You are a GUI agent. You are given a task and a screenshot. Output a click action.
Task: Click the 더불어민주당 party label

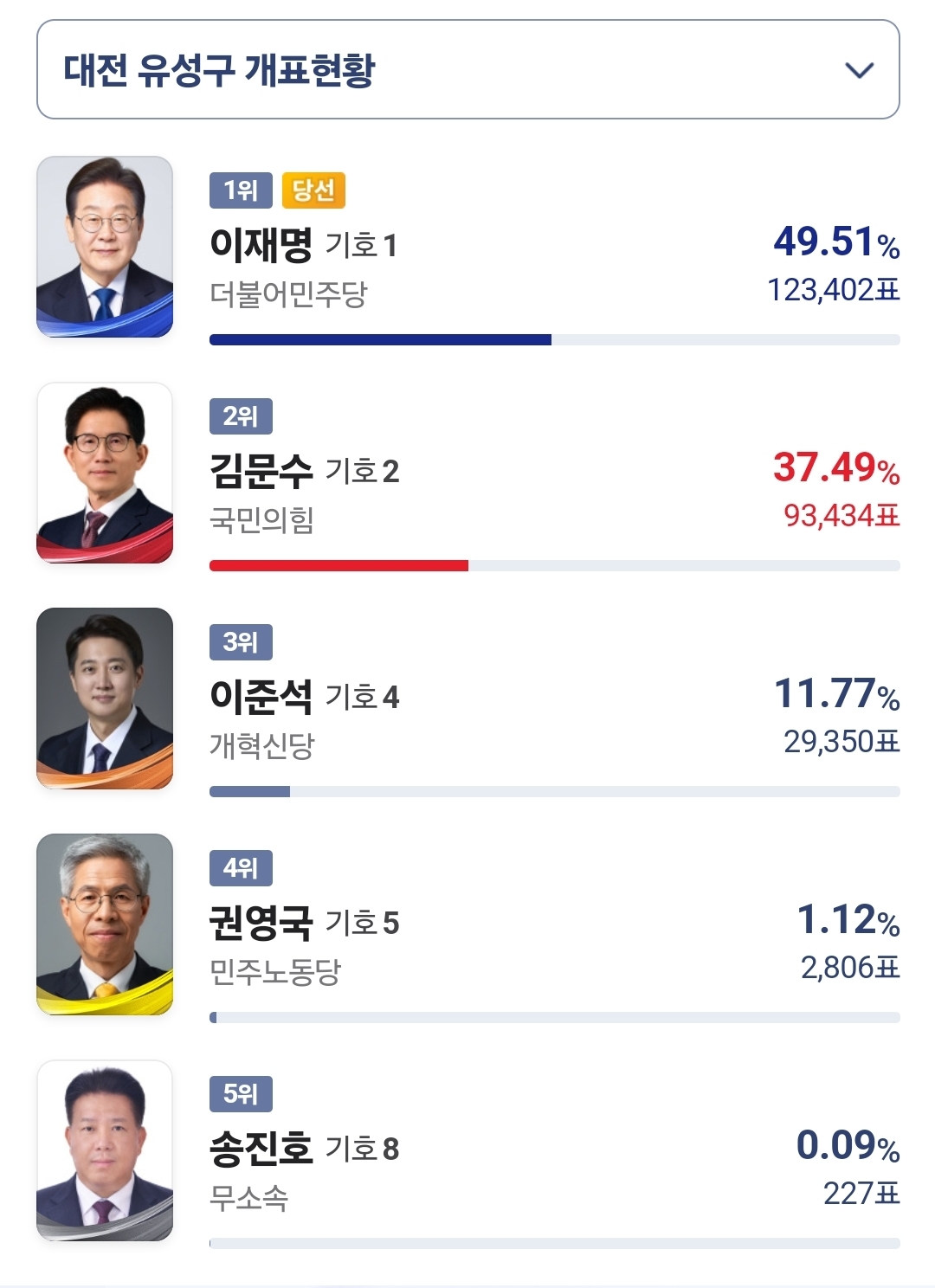coord(288,294)
